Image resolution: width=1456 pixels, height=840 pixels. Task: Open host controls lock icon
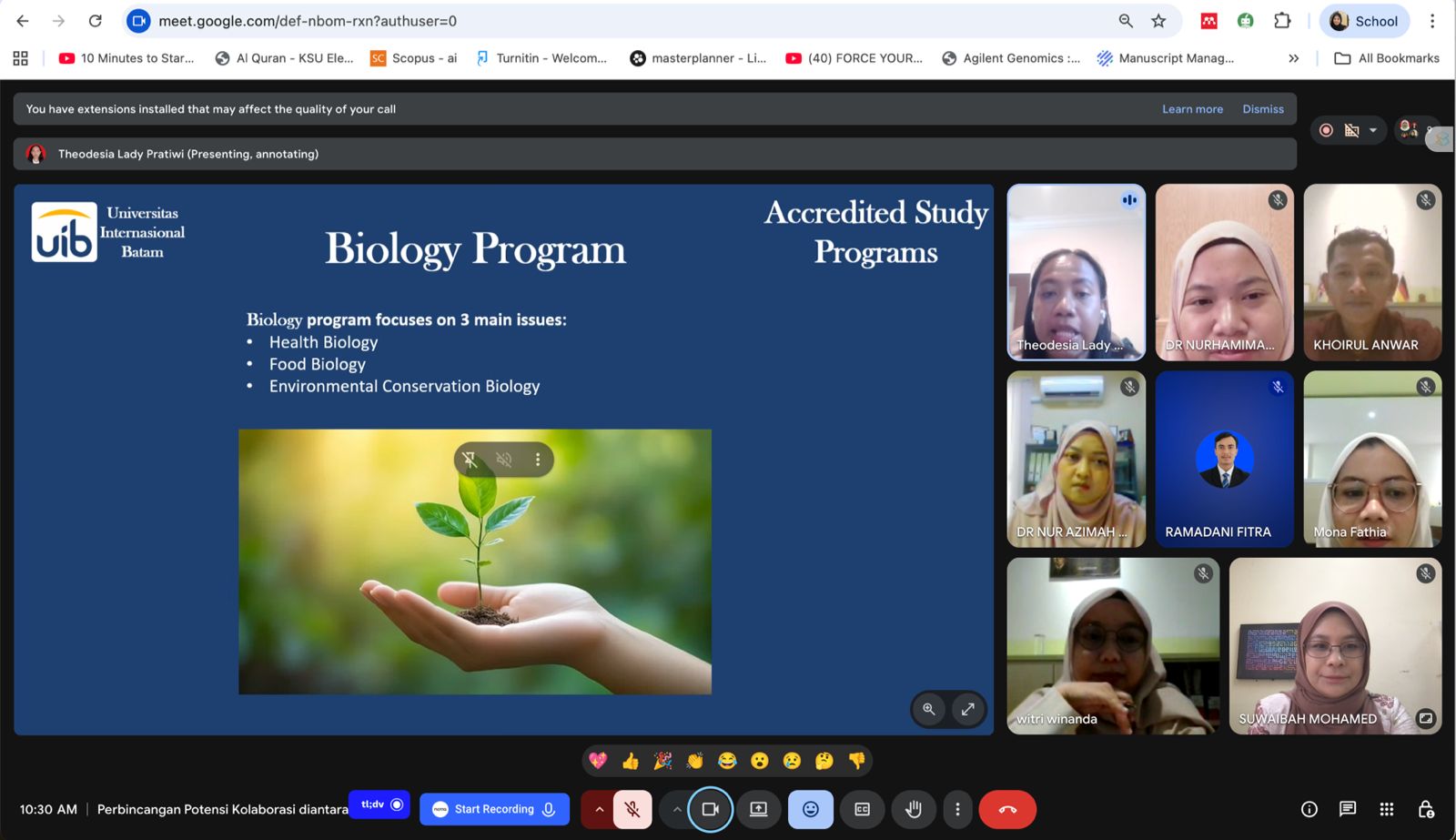[x=1425, y=809]
